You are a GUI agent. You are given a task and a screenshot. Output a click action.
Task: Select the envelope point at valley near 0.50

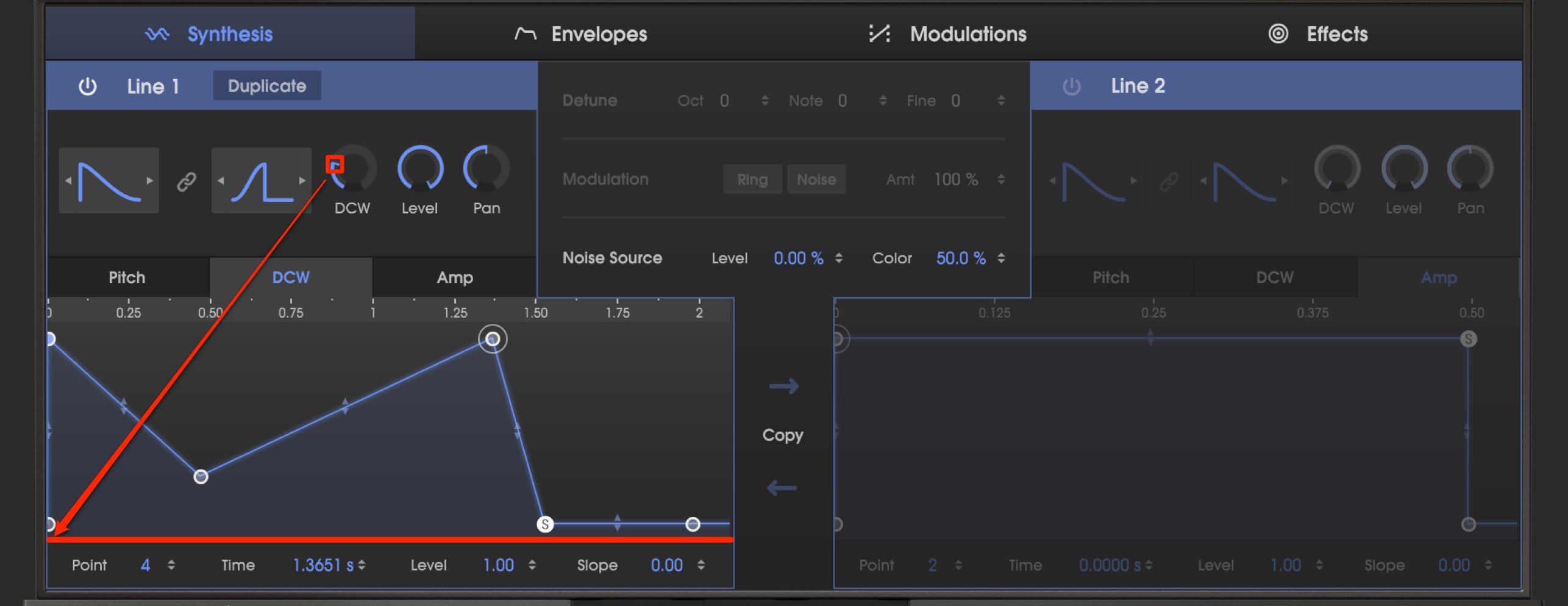click(201, 477)
